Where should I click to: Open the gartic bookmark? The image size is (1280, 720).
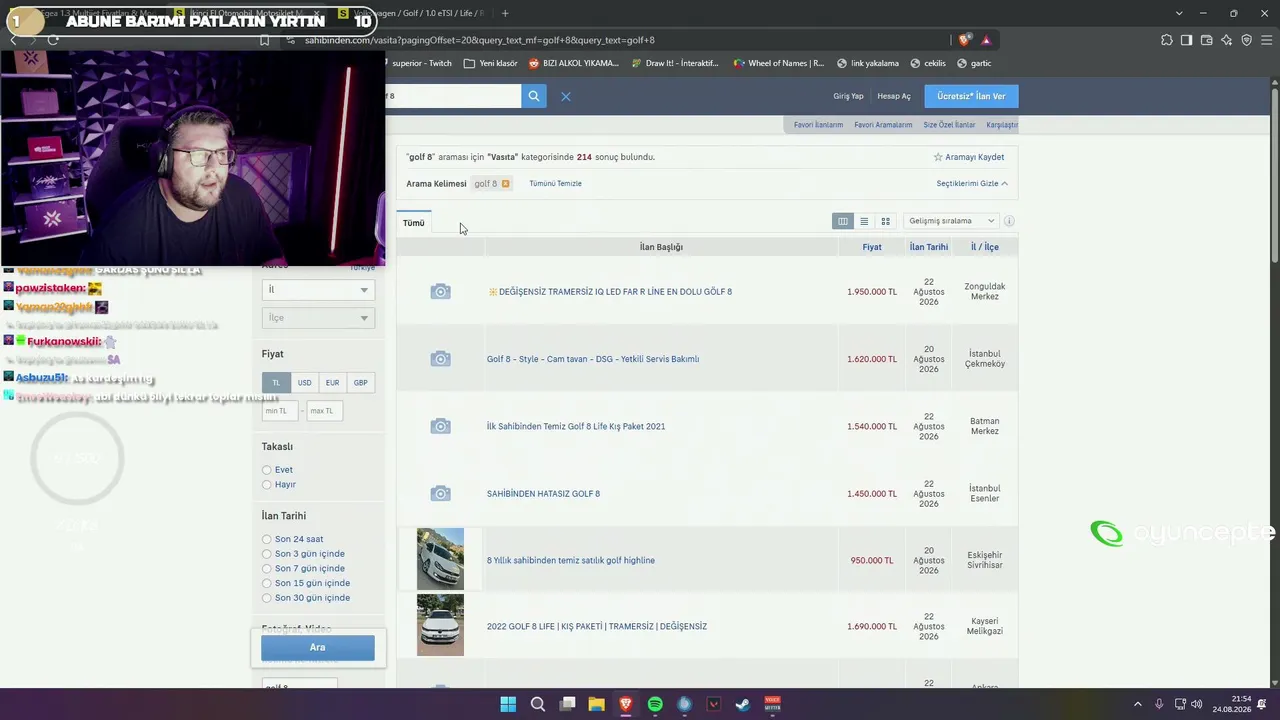tap(974, 63)
